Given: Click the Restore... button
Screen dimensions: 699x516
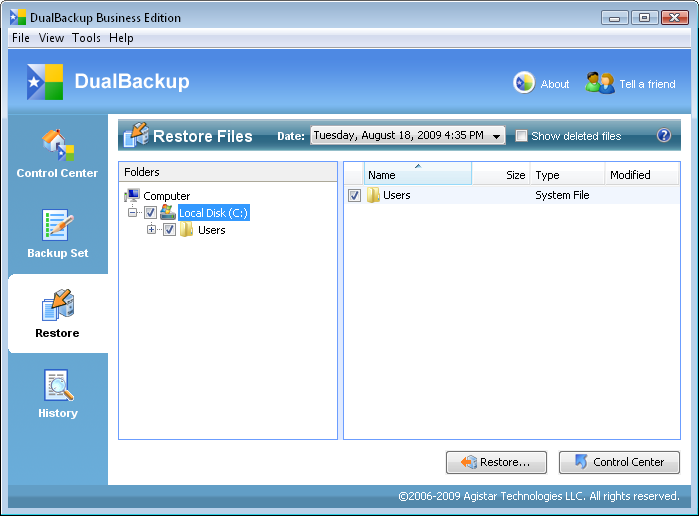Looking at the screenshot, I should pyautogui.click(x=496, y=462).
